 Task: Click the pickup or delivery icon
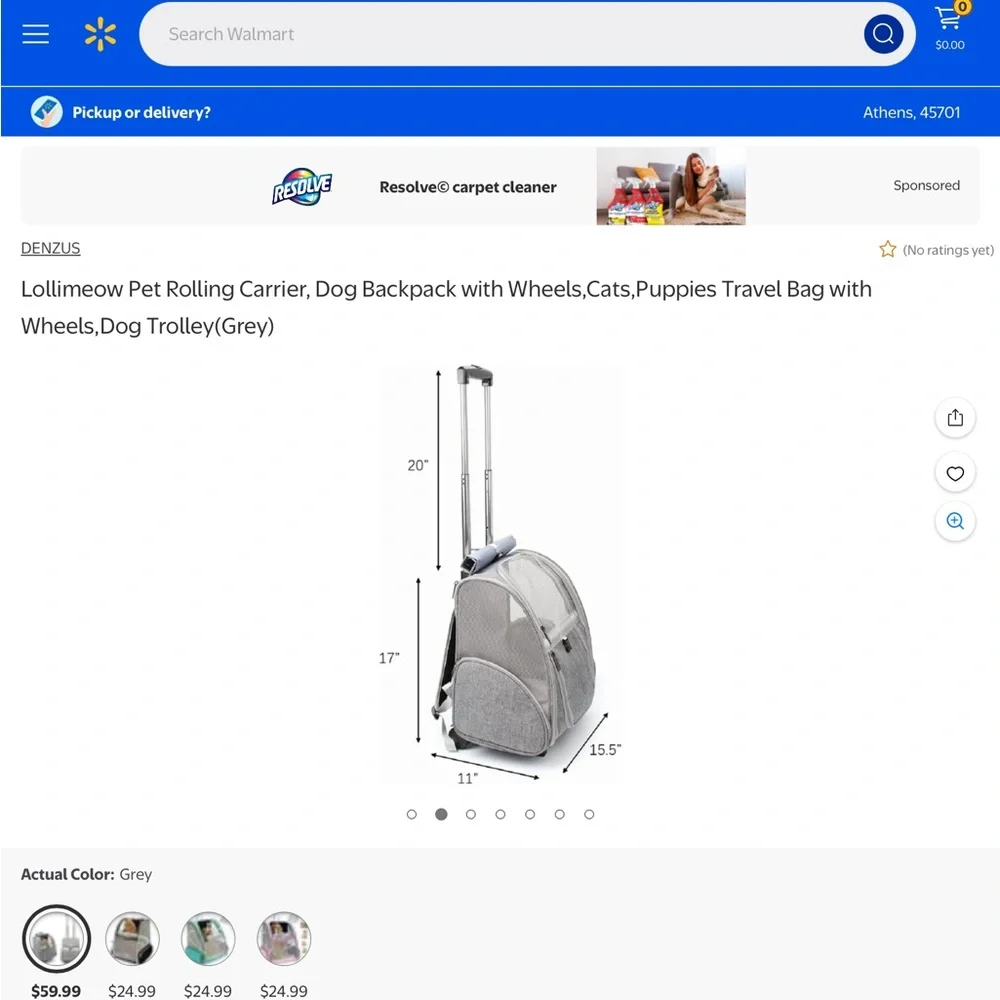click(x=47, y=112)
